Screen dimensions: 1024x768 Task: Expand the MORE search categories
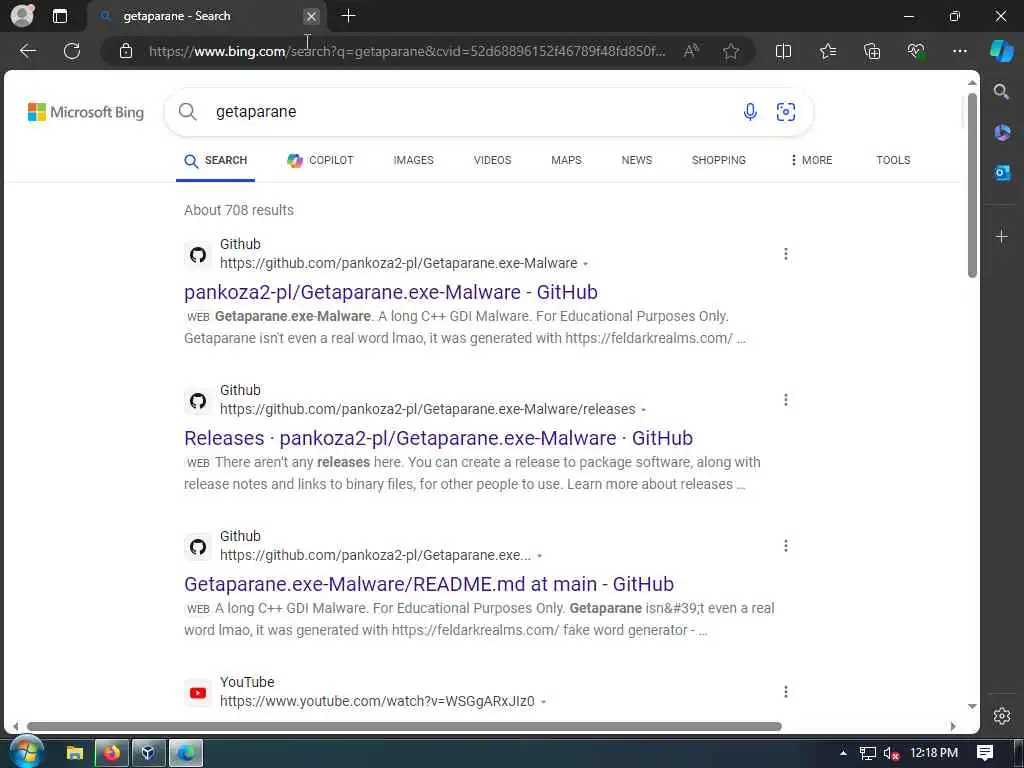(811, 160)
